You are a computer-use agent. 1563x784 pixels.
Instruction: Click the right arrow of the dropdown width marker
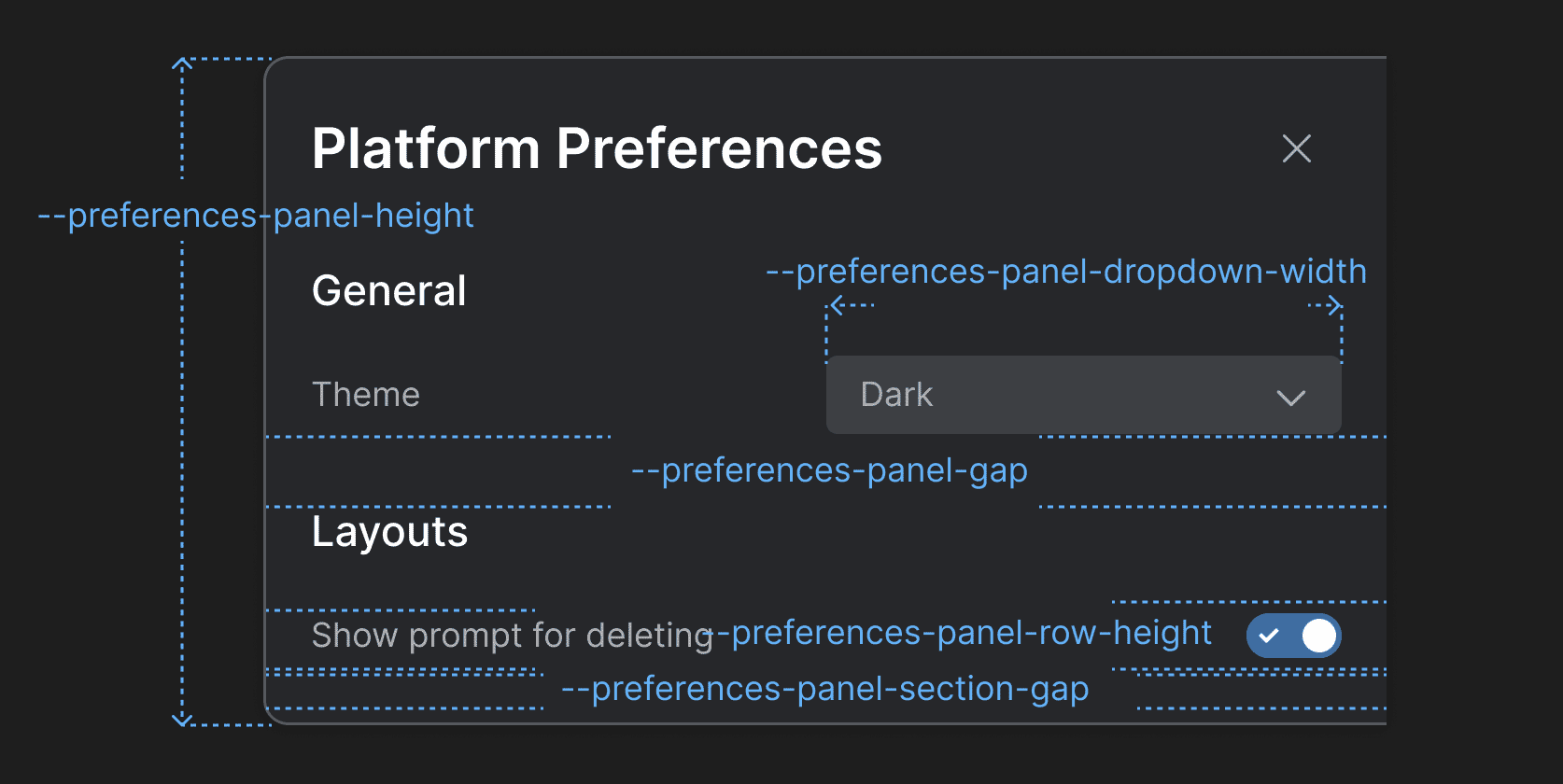tap(1335, 304)
